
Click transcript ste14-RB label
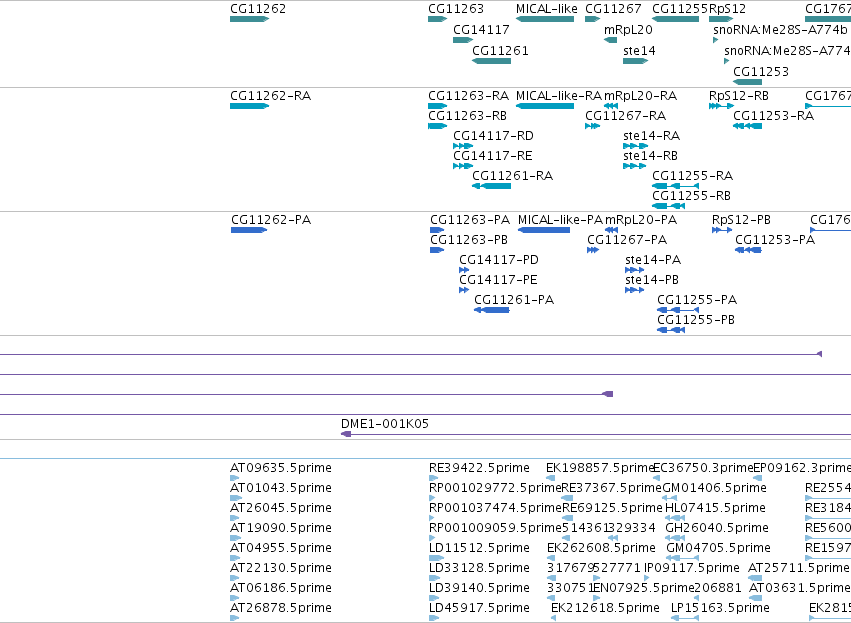pyautogui.click(x=650, y=156)
